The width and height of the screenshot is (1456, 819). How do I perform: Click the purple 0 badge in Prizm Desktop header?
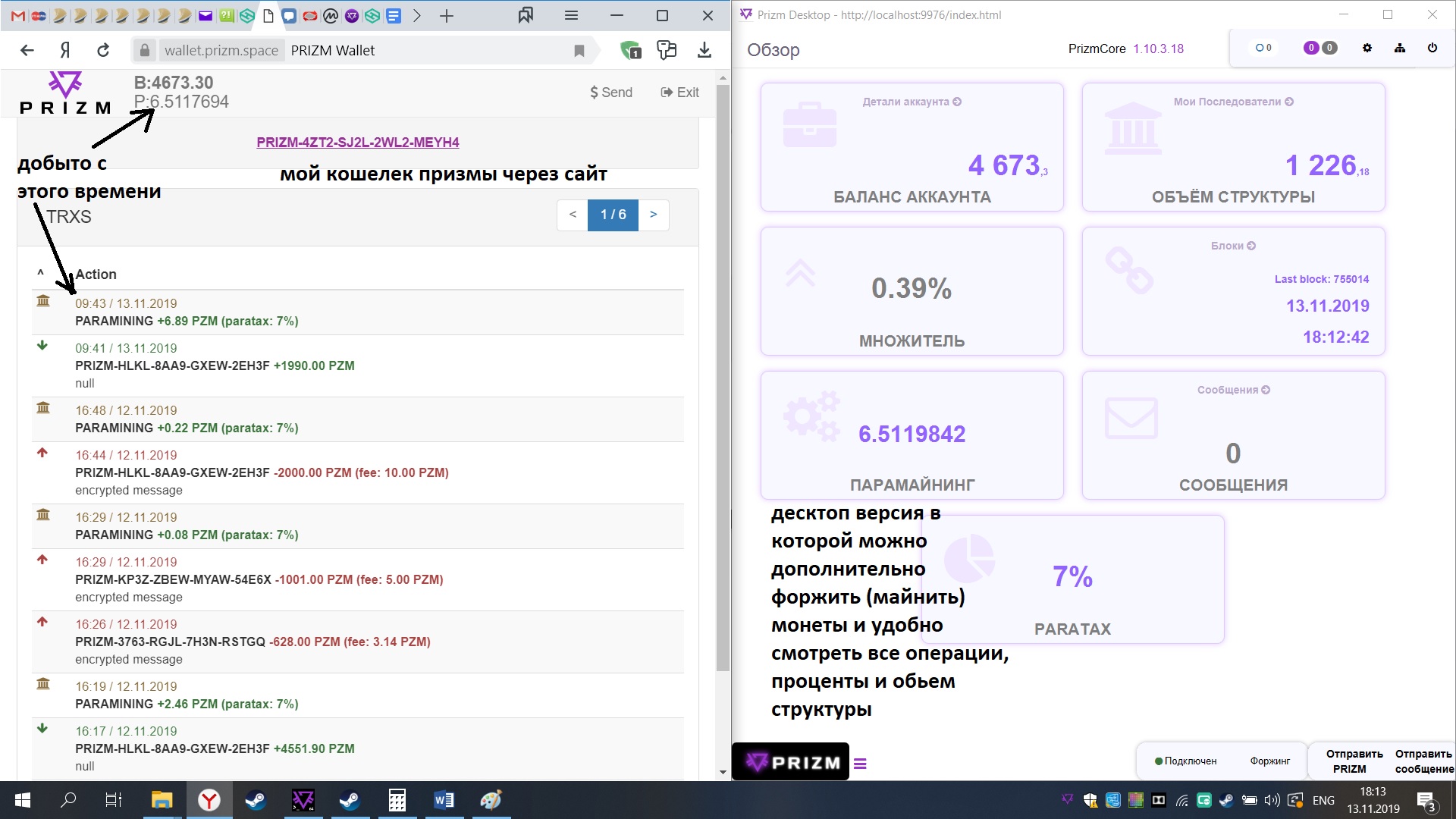coord(1310,48)
